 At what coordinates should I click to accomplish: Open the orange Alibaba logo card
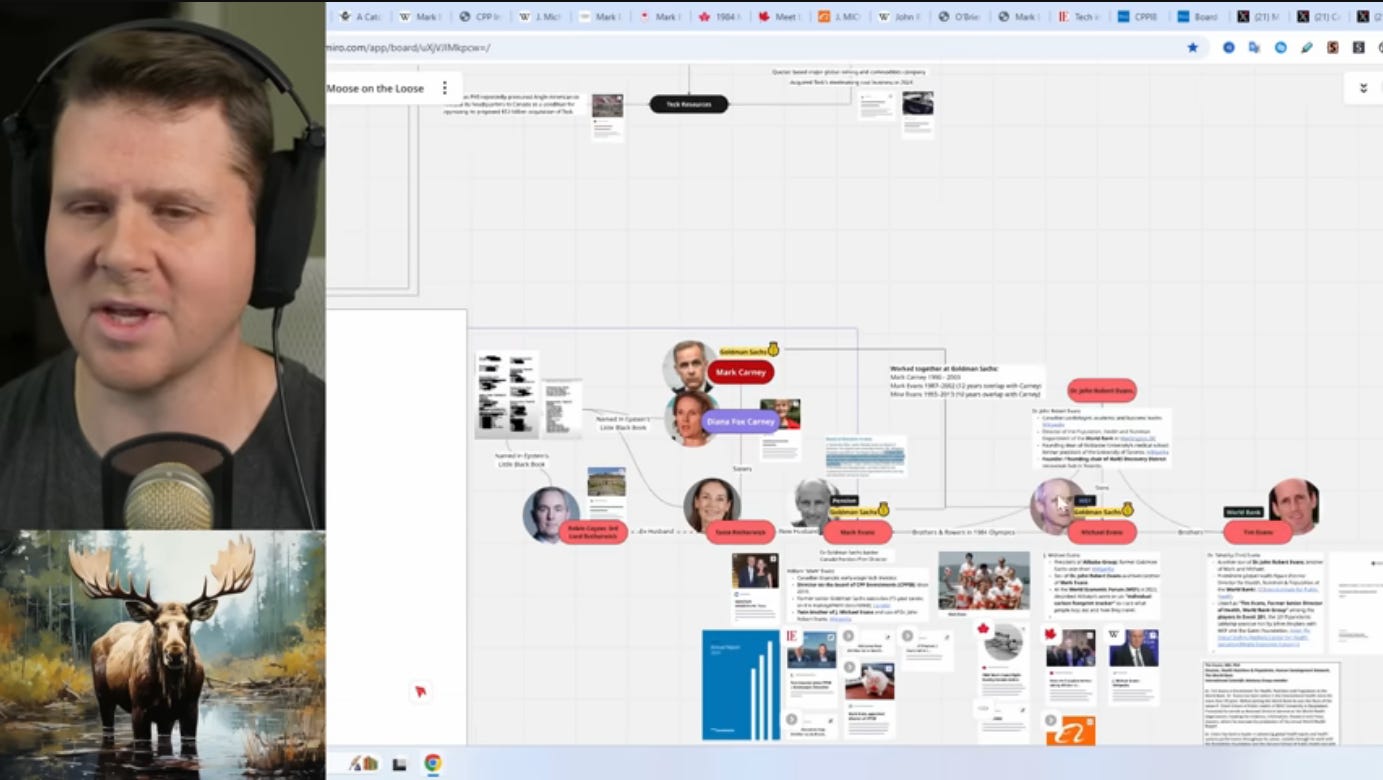[1070, 730]
